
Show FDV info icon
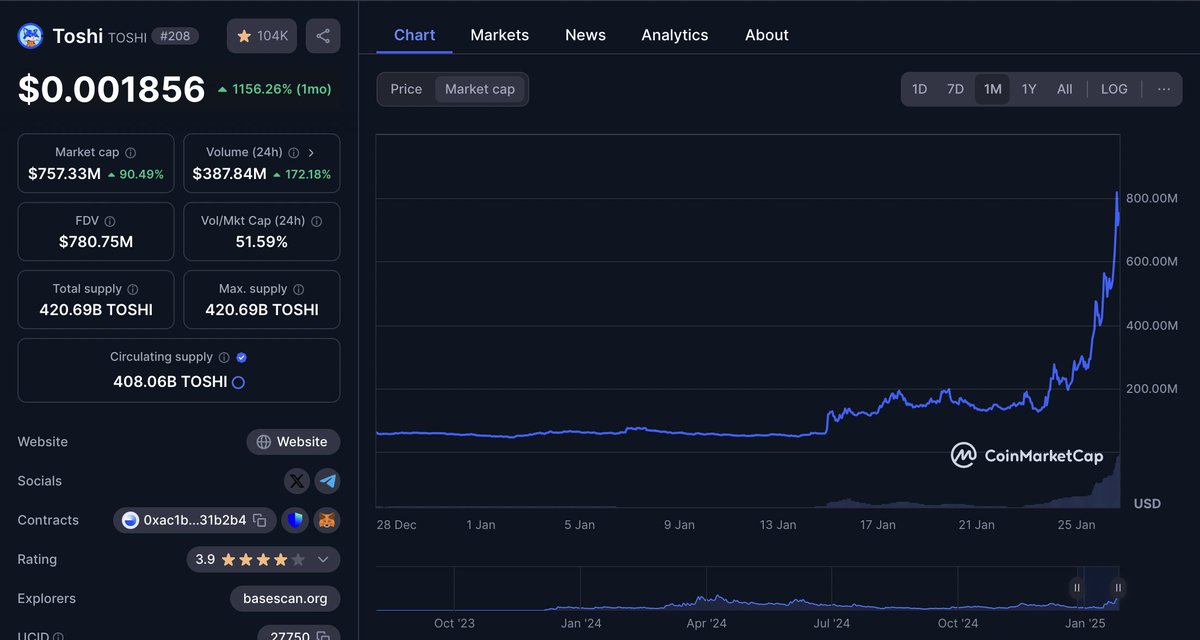[x=110, y=221]
